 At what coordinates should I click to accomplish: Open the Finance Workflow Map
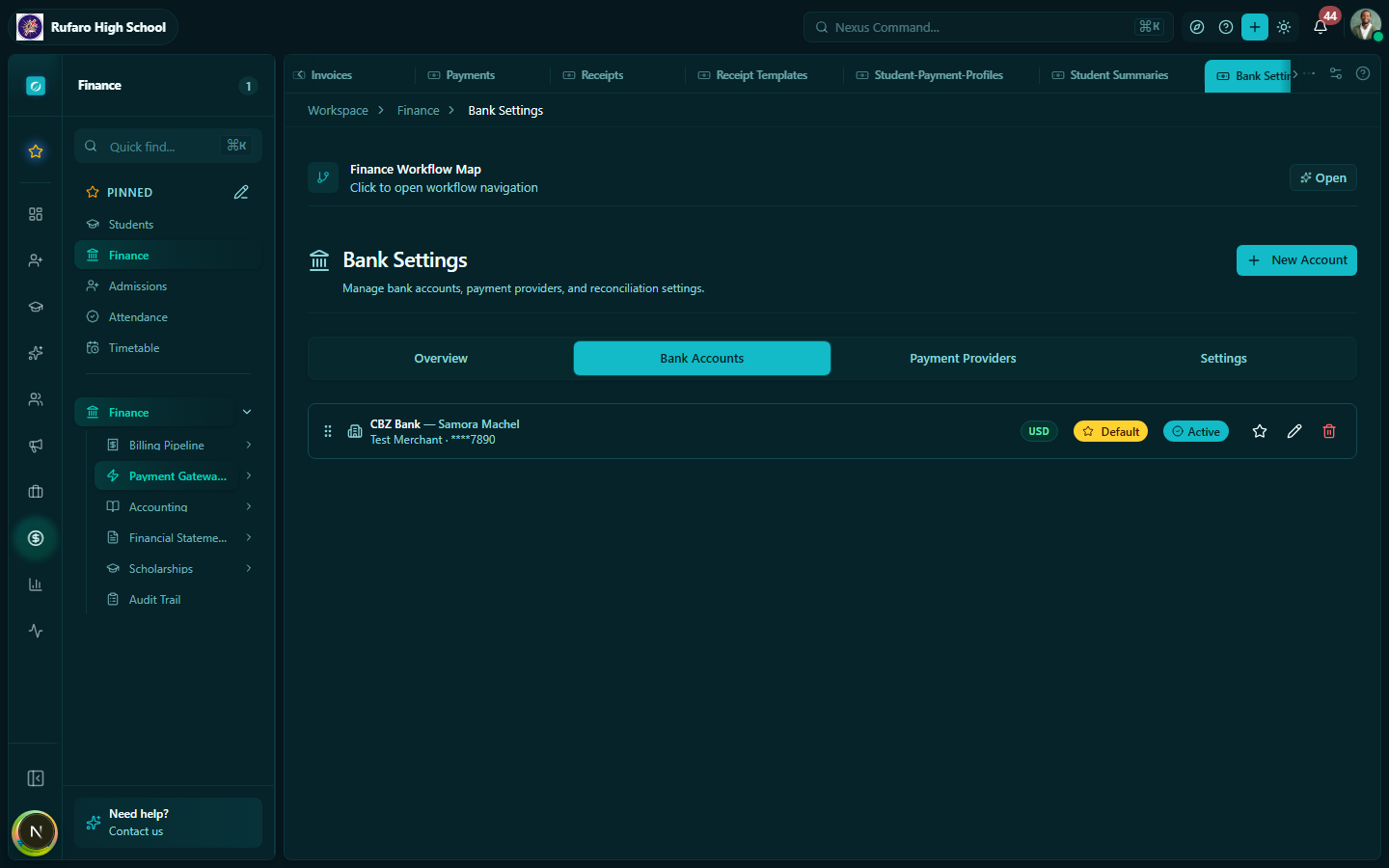point(1323,177)
